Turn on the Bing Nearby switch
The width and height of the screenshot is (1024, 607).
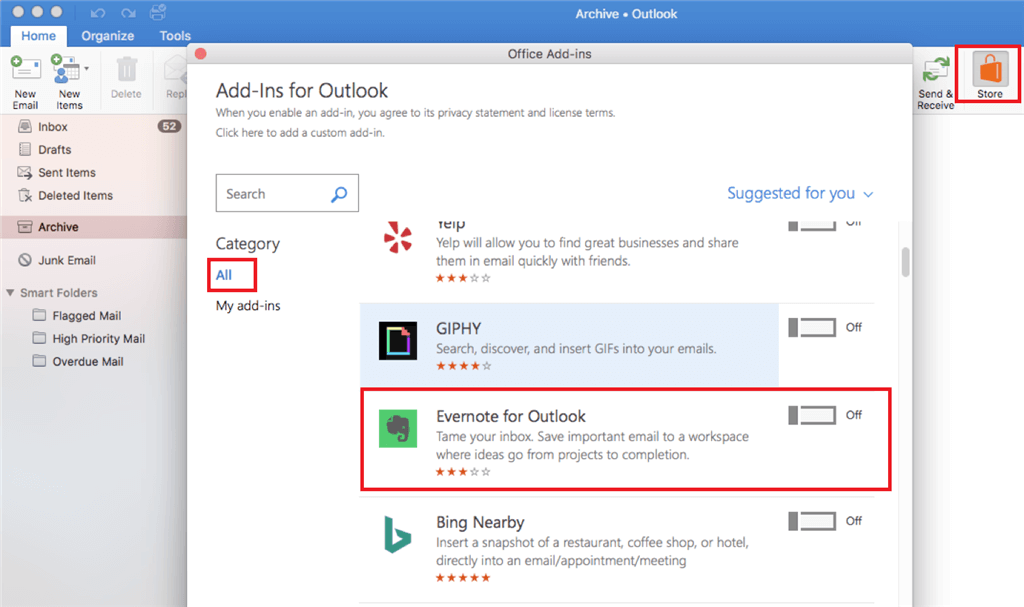click(x=812, y=521)
